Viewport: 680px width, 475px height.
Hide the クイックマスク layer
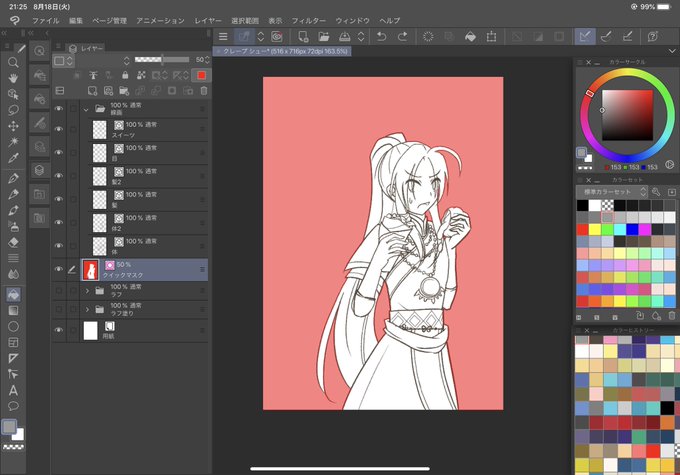(x=59, y=269)
